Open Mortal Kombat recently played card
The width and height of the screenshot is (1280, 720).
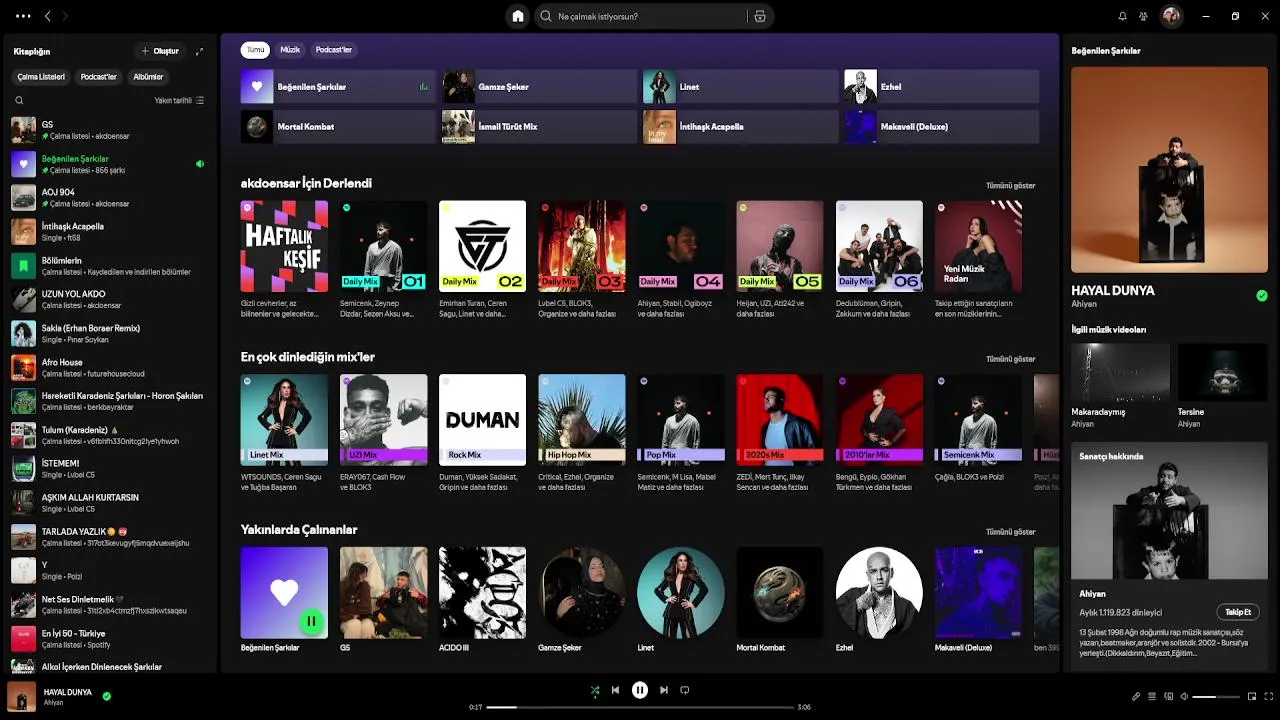point(780,600)
